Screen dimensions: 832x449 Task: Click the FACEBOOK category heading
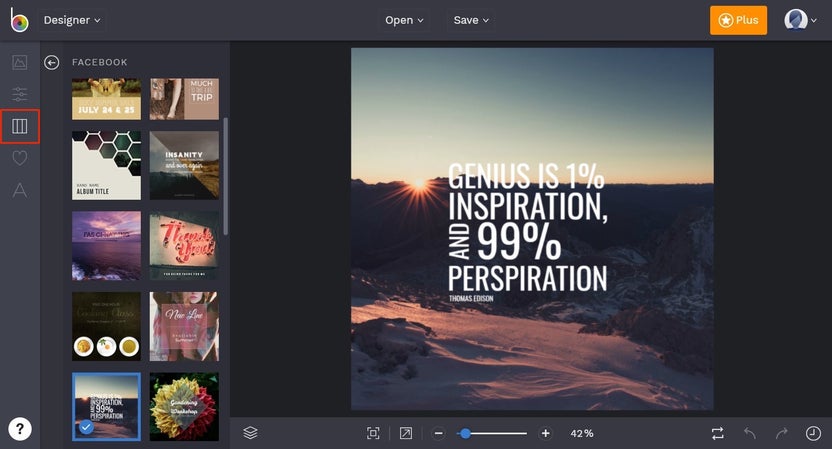click(100, 62)
